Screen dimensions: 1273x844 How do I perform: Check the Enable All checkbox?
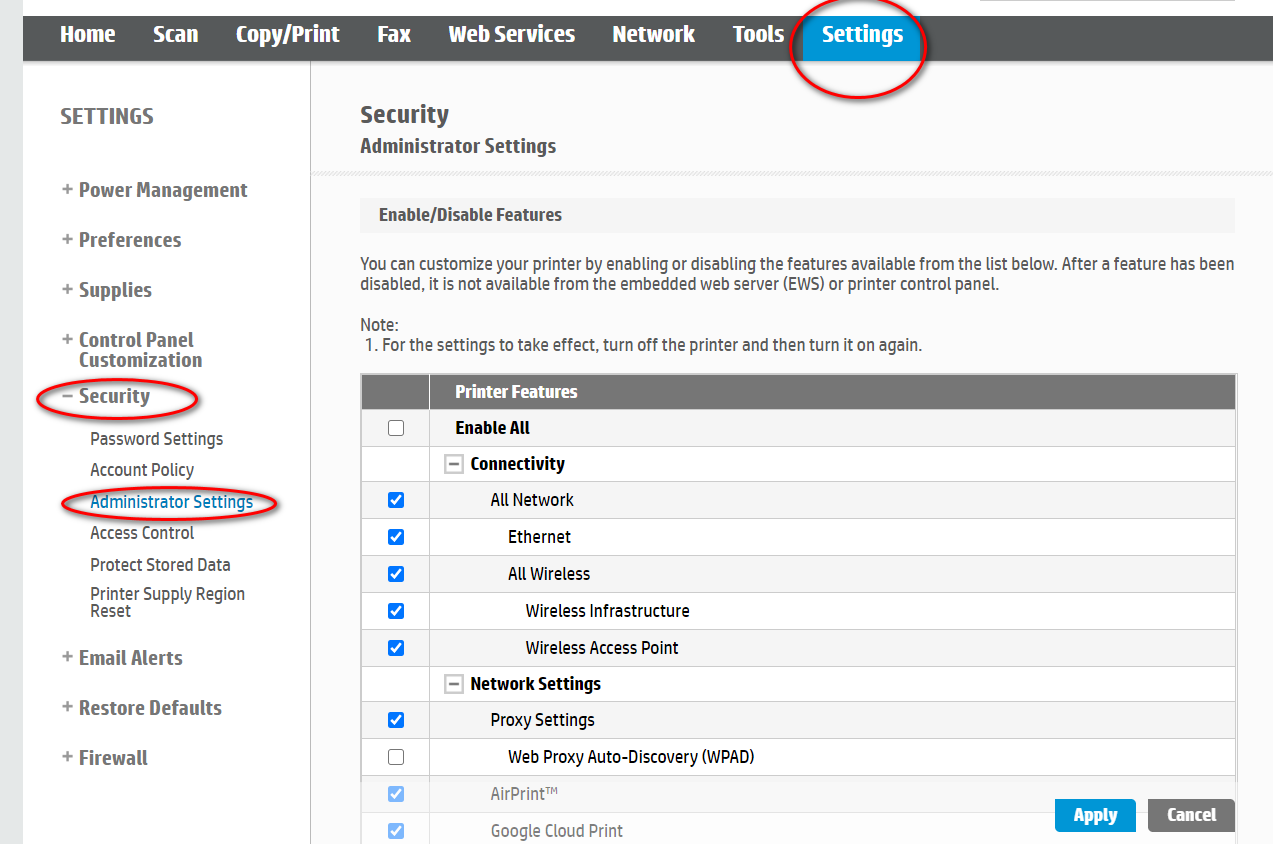point(396,428)
